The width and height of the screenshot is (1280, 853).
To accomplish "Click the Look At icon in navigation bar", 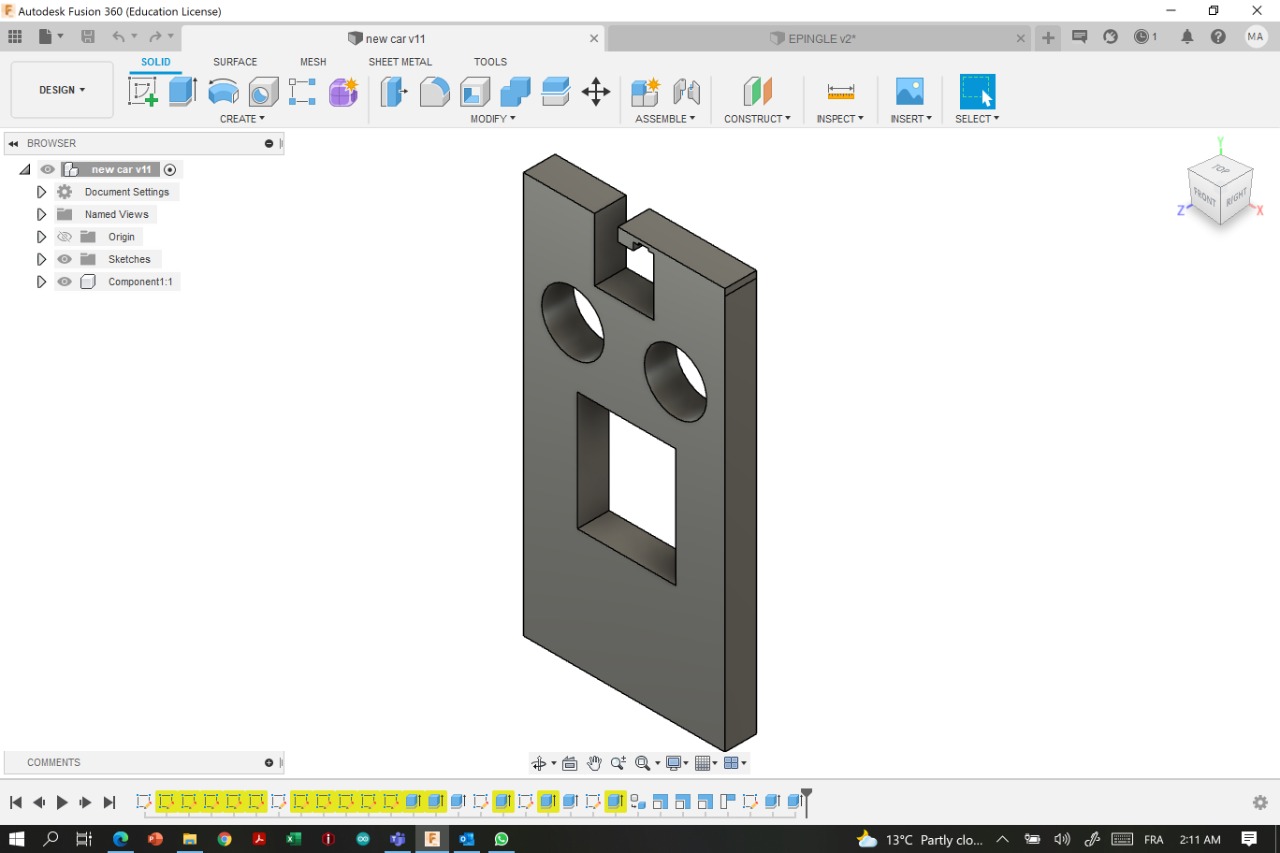I will coord(570,763).
